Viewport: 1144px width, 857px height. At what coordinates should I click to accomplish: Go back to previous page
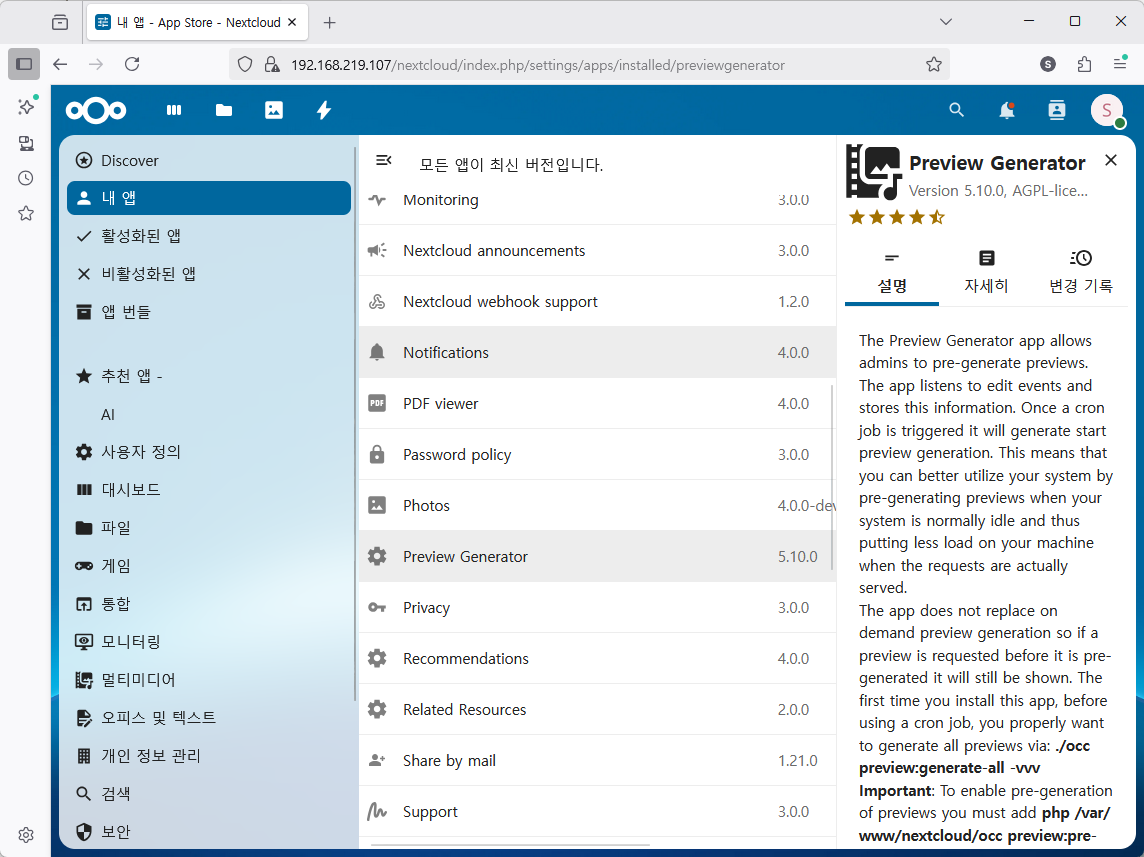pos(60,64)
